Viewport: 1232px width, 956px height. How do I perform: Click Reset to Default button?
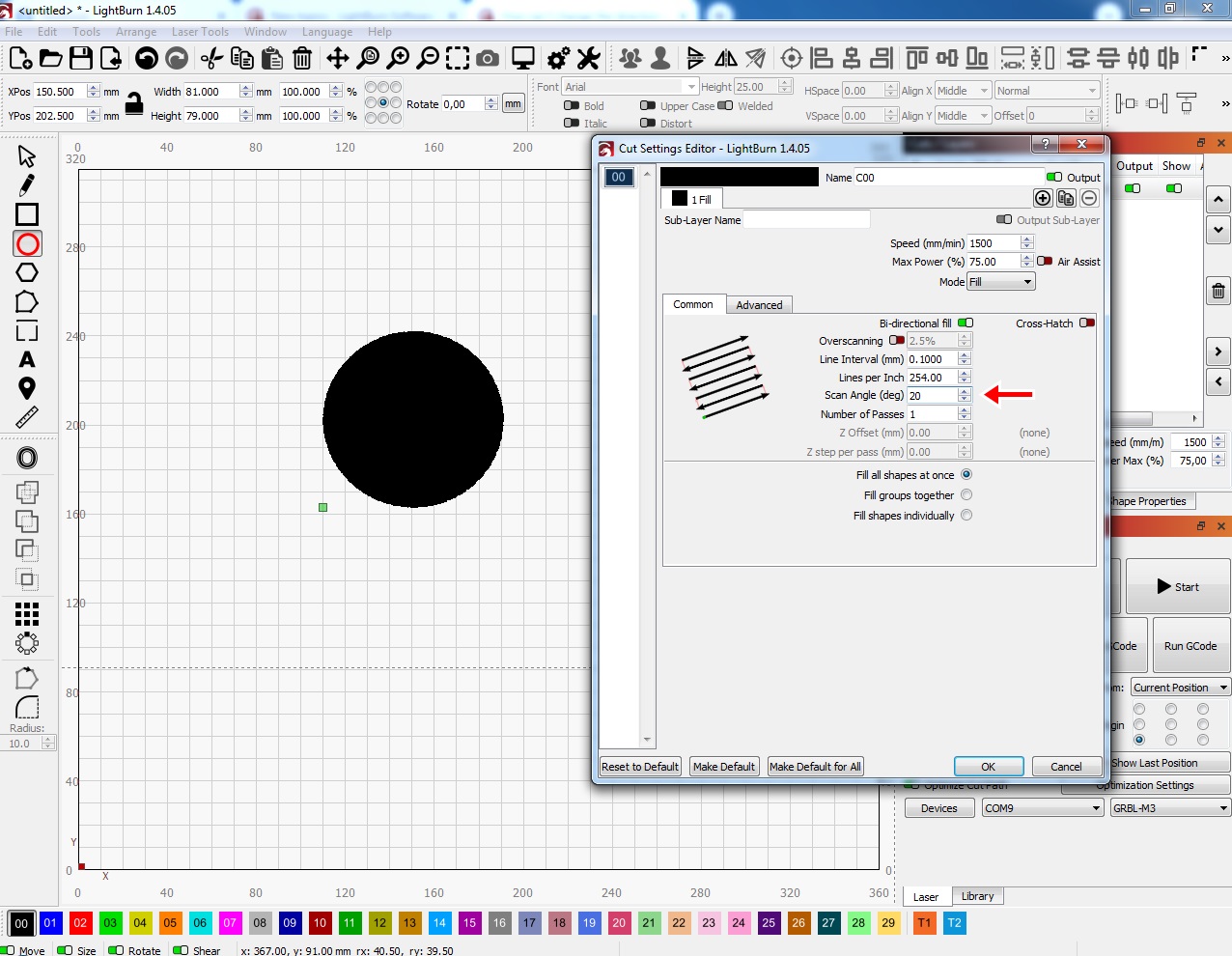640,767
